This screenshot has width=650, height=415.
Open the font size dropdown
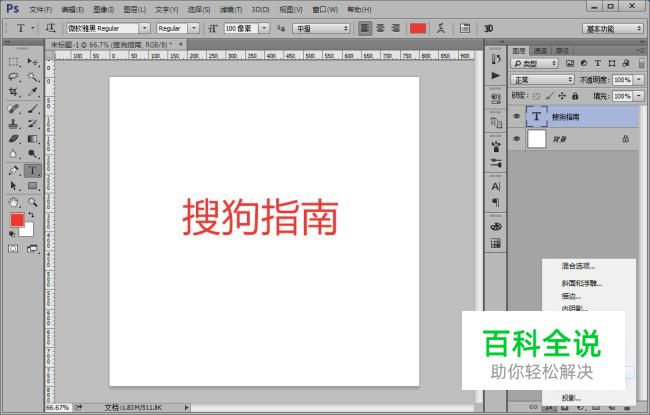[264, 28]
